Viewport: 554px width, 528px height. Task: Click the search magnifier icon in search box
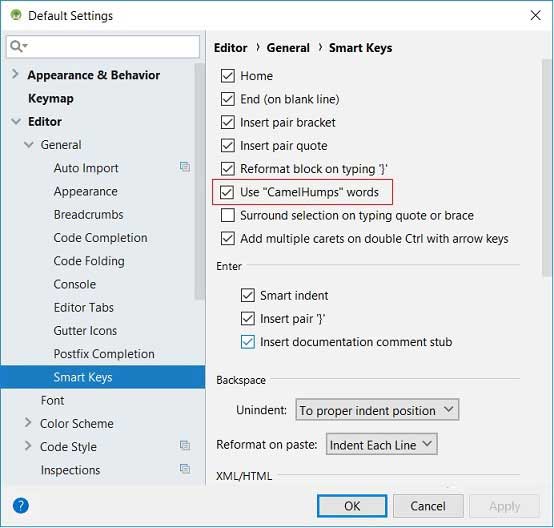pyautogui.click(x=18, y=46)
